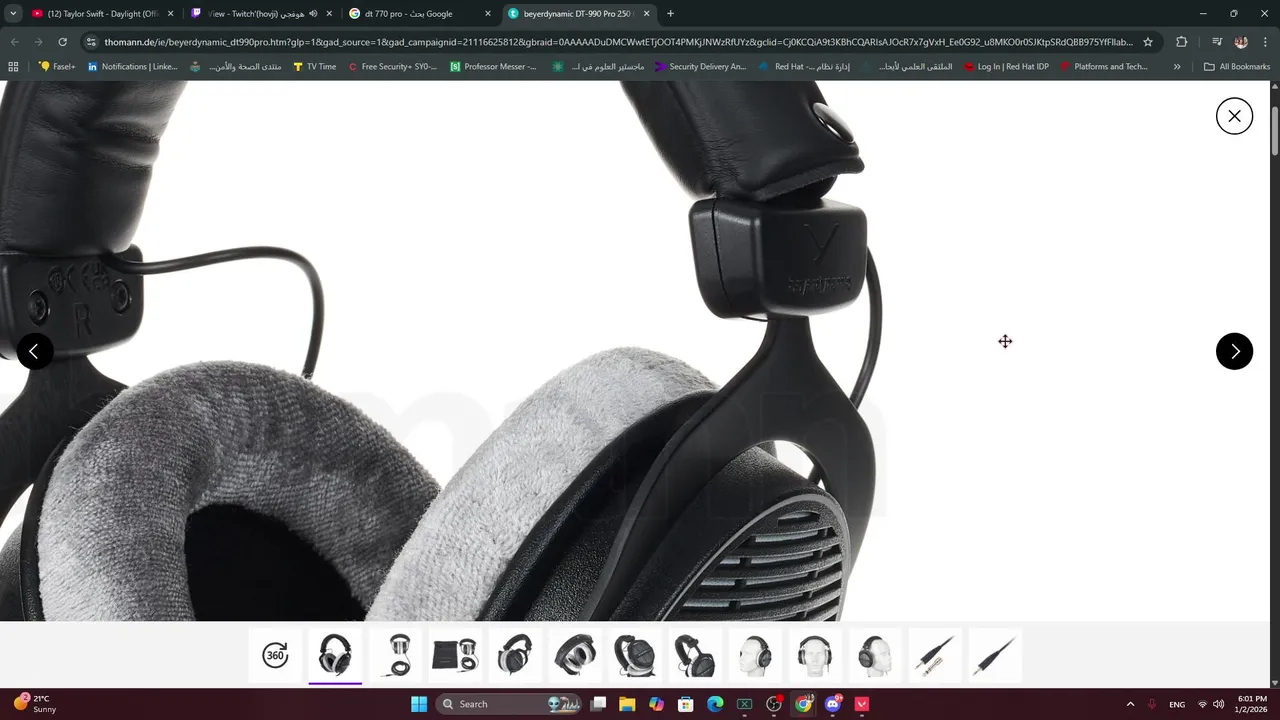Open the Fasel+ bookmark
This screenshot has width=1280, height=720.
tap(57, 67)
